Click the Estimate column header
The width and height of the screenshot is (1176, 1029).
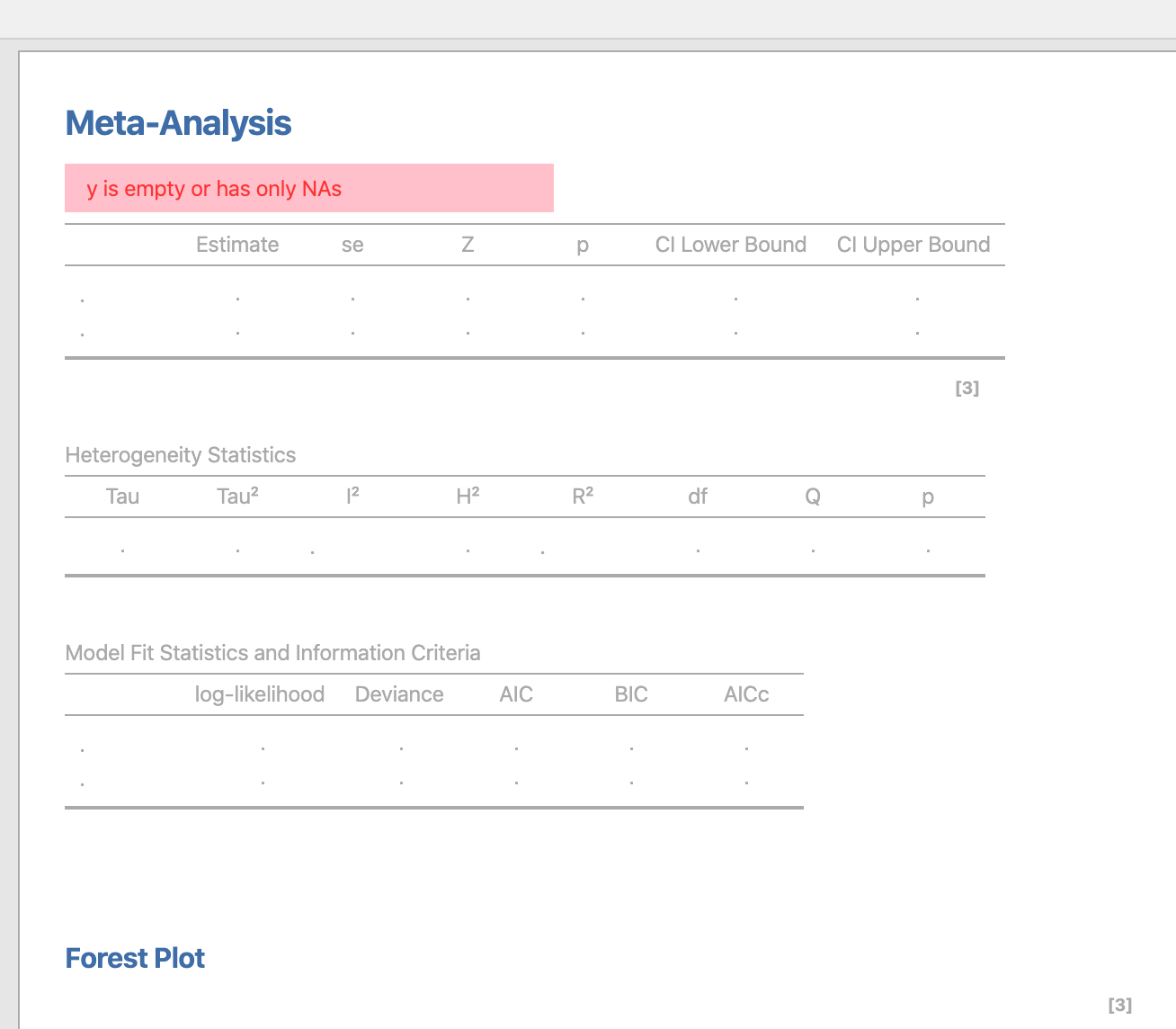tap(237, 245)
